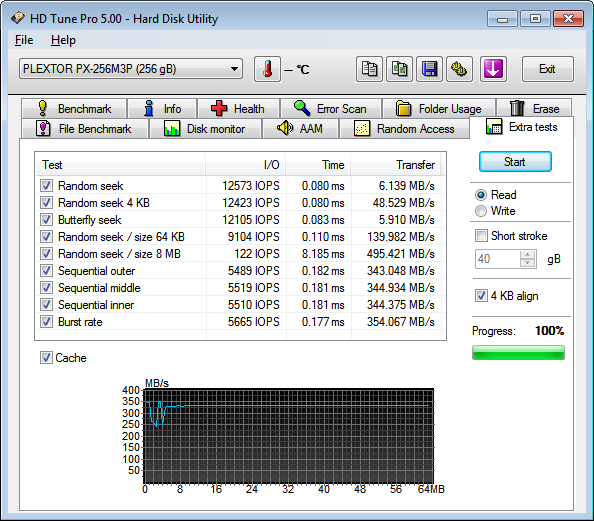Enable the Short stroke checkbox
The height and width of the screenshot is (521, 594).
(x=481, y=236)
